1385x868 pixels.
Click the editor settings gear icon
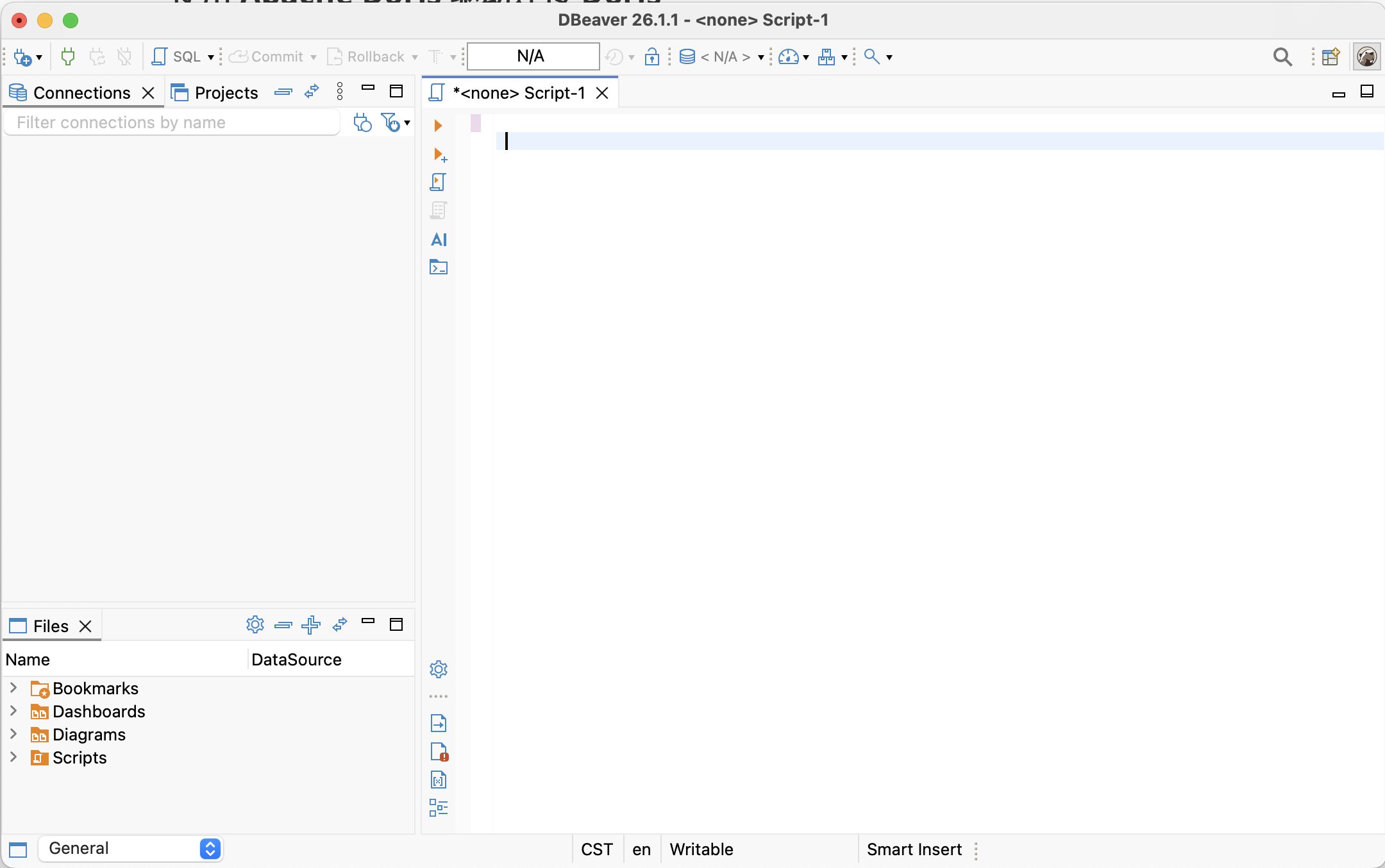pos(439,669)
